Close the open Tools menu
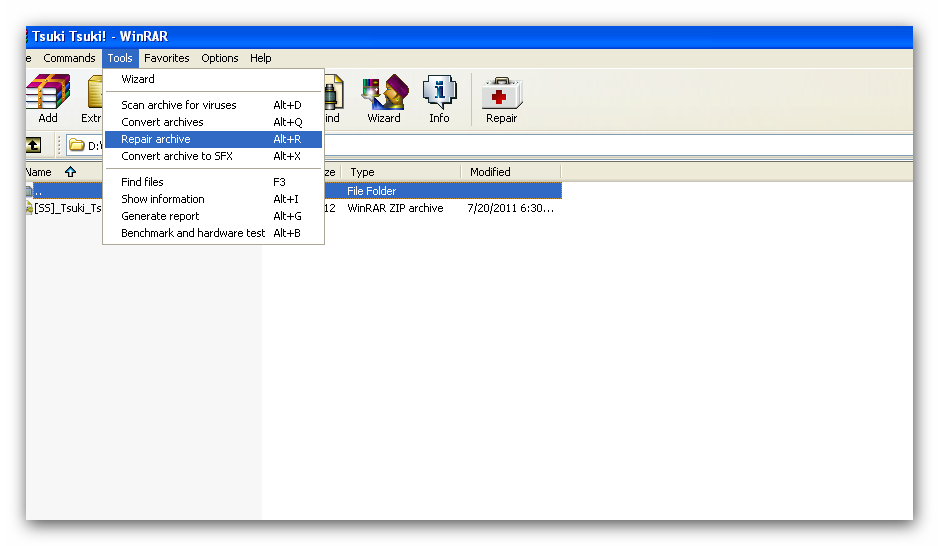 pyautogui.click(x=120, y=58)
